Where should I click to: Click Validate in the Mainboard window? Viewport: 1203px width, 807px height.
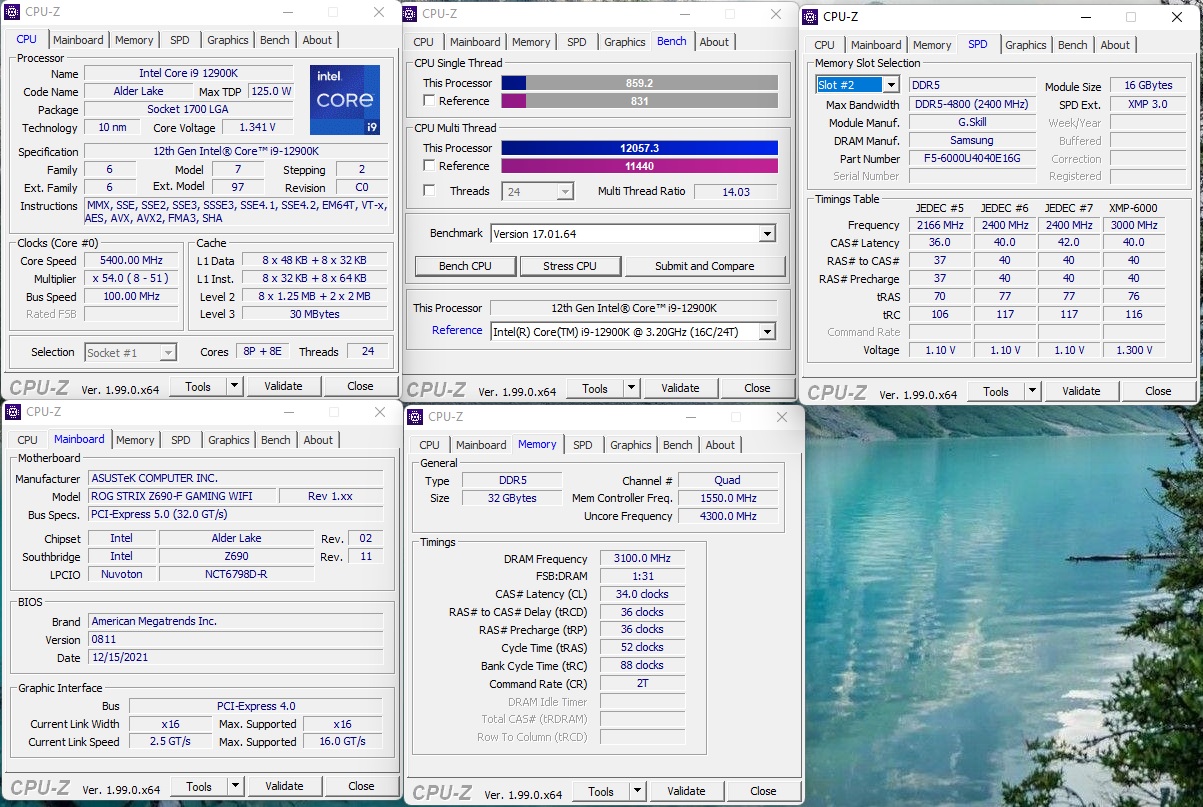pos(284,786)
